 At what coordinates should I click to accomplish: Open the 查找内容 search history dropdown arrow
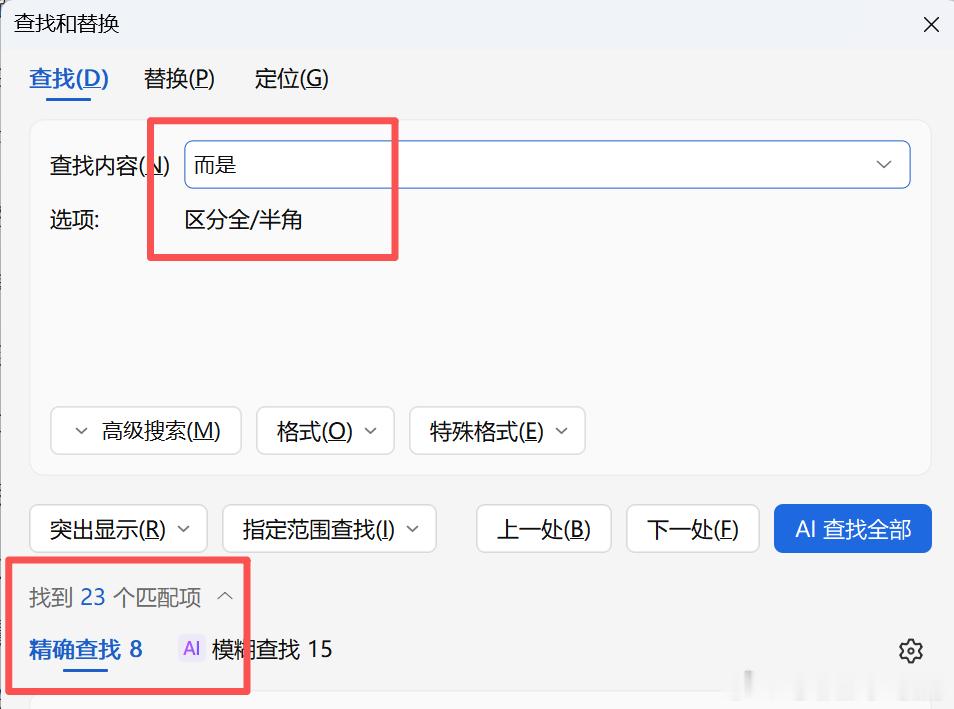tap(883, 164)
